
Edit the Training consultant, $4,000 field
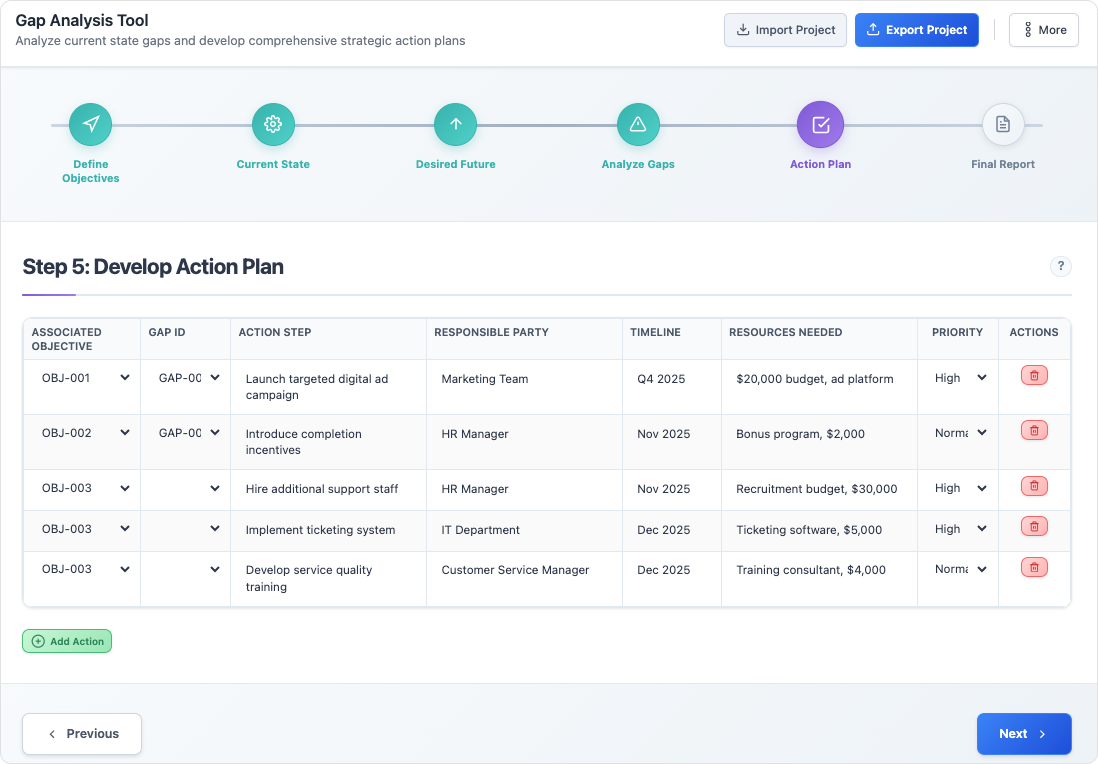tap(819, 570)
